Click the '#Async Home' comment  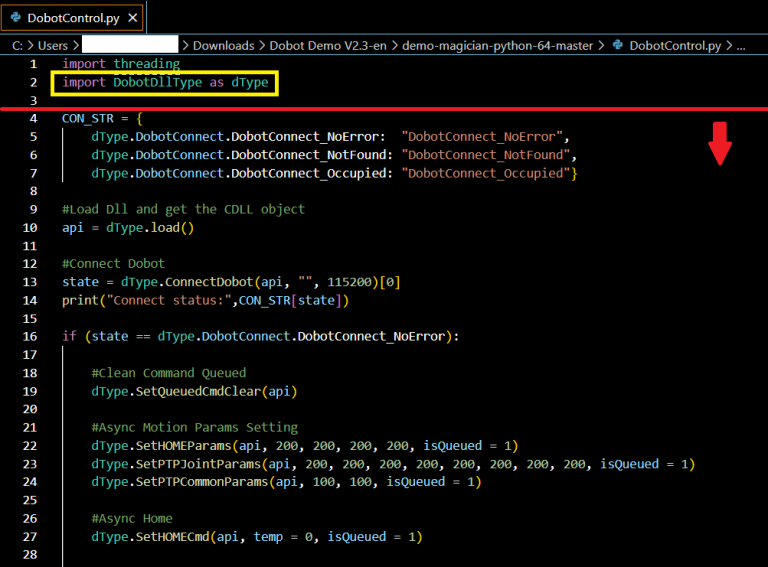[132, 519]
